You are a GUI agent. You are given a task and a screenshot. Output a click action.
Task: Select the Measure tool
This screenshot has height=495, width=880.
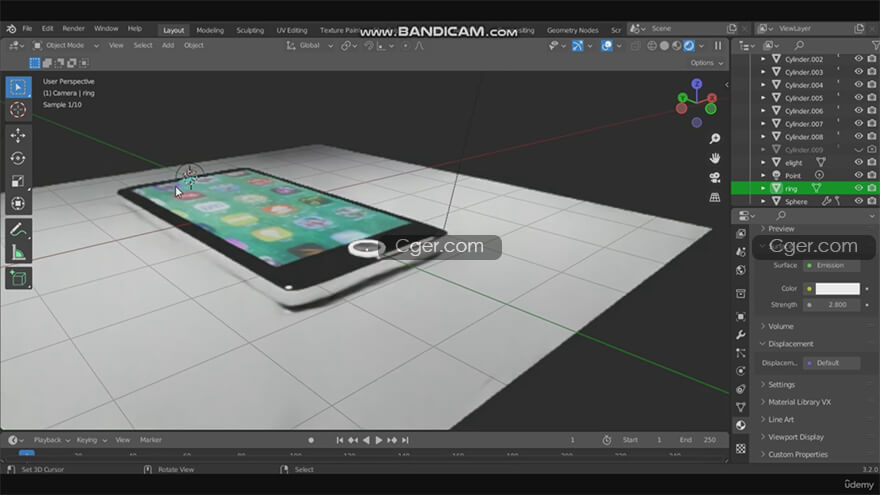(x=18, y=253)
